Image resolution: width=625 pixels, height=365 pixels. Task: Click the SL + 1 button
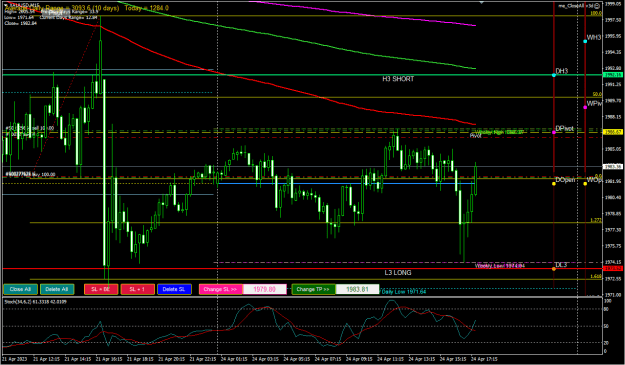coord(138,289)
